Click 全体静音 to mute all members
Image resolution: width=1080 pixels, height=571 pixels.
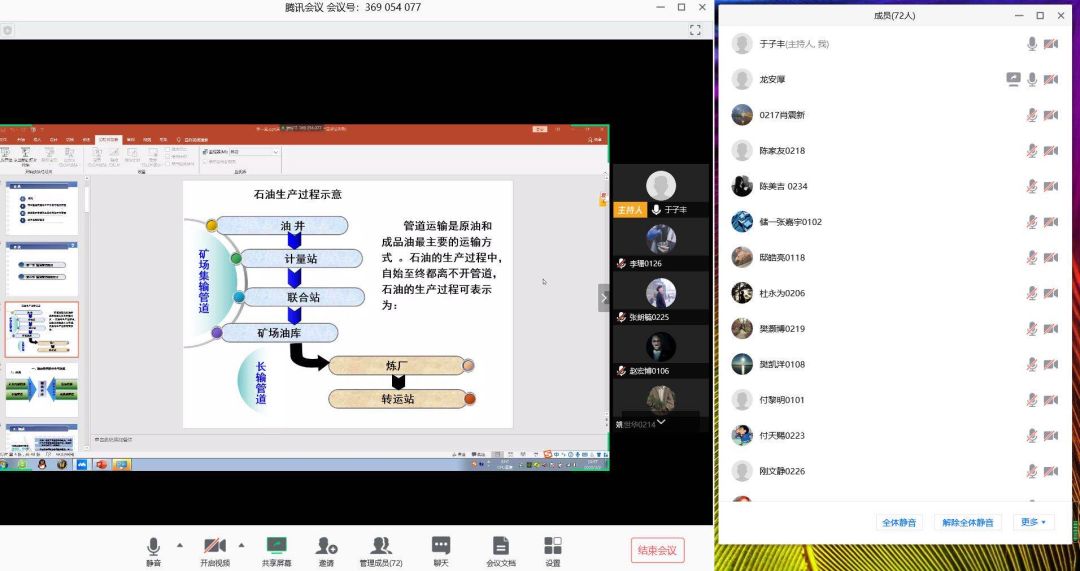[x=901, y=522]
